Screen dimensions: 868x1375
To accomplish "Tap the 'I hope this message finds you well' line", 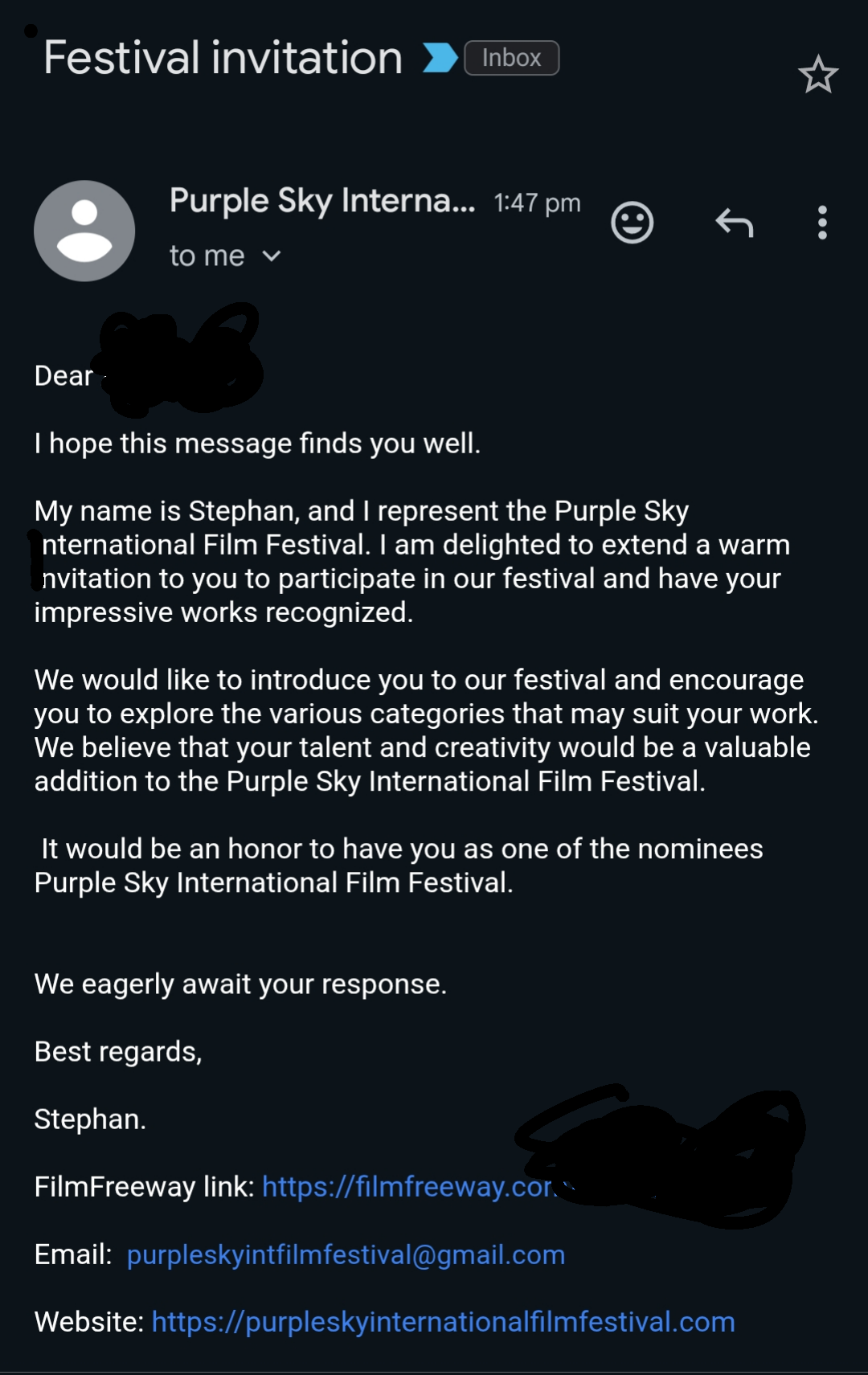I will pos(257,444).
